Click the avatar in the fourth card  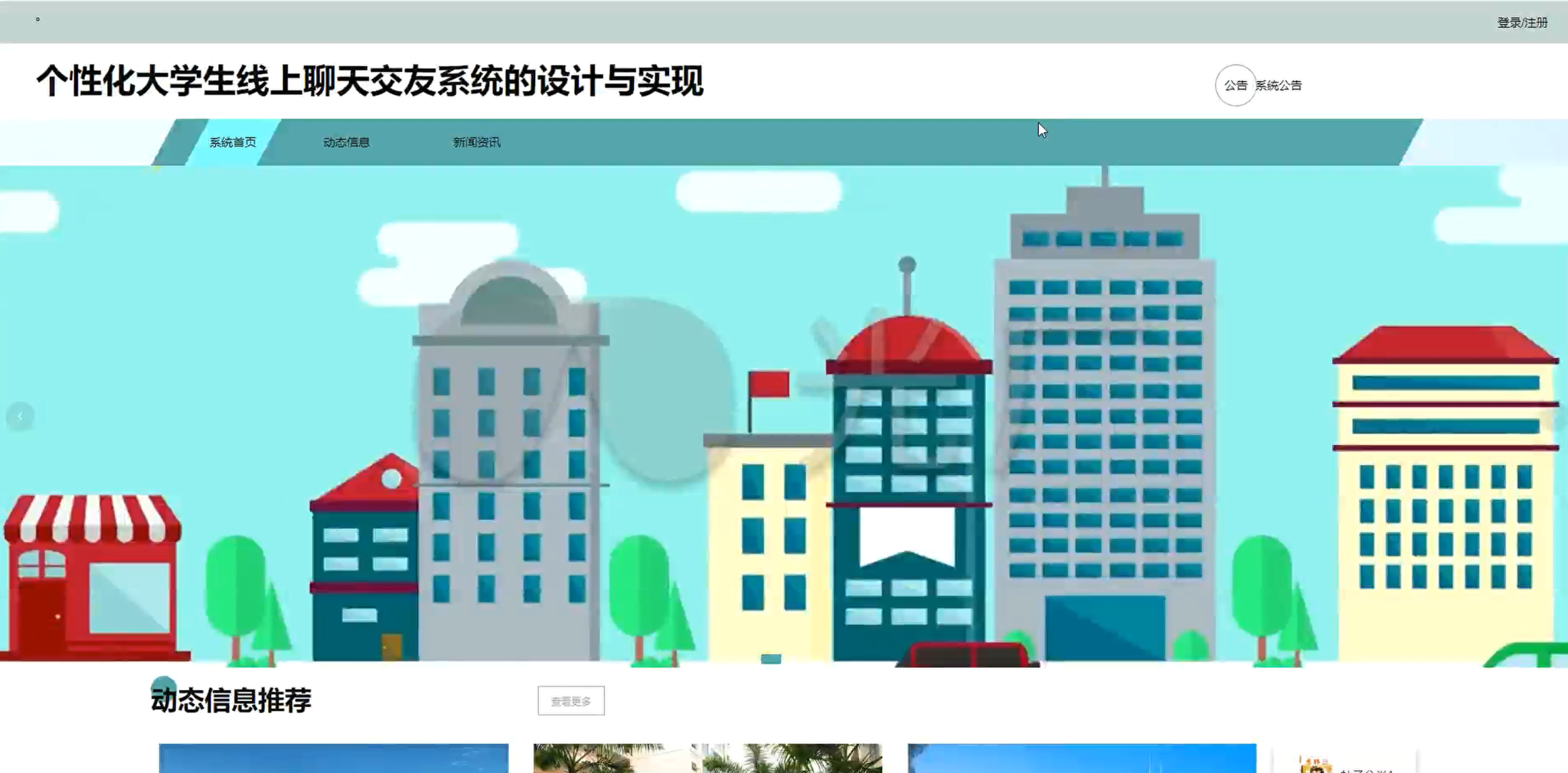tap(1315, 765)
